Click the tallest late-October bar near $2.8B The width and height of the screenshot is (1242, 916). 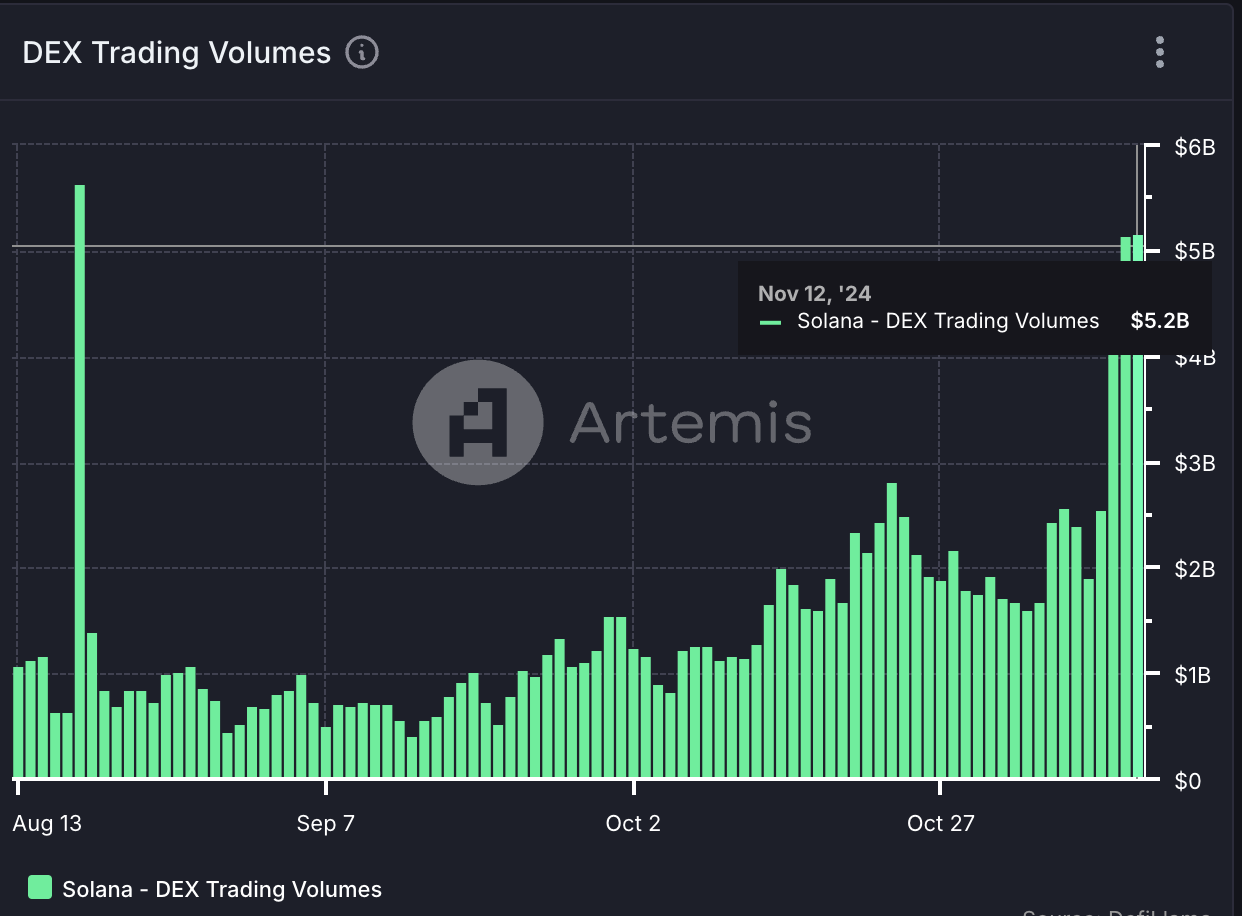pyautogui.click(x=891, y=630)
